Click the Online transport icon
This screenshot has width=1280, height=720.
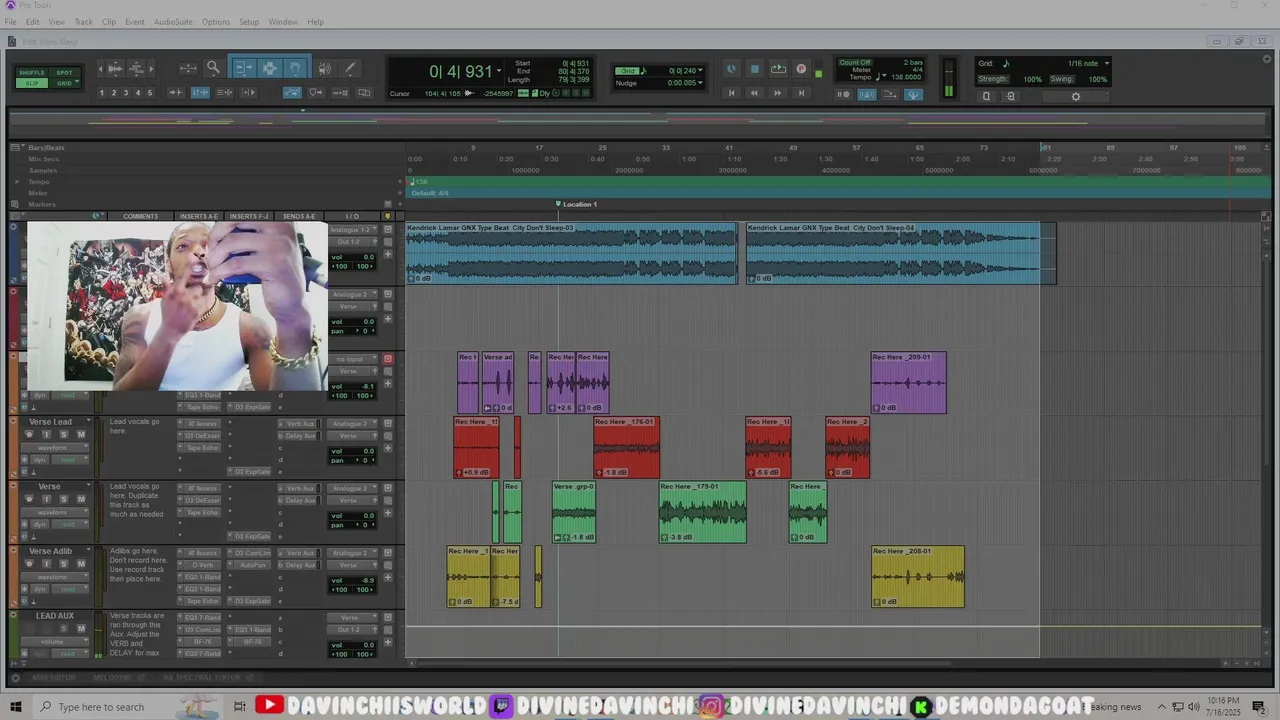point(731,69)
